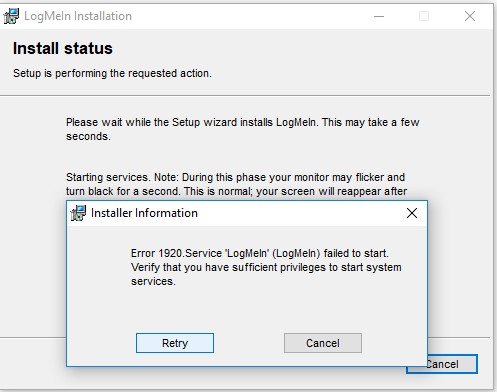Click the greyed-out maximize button

coord(424,16)
